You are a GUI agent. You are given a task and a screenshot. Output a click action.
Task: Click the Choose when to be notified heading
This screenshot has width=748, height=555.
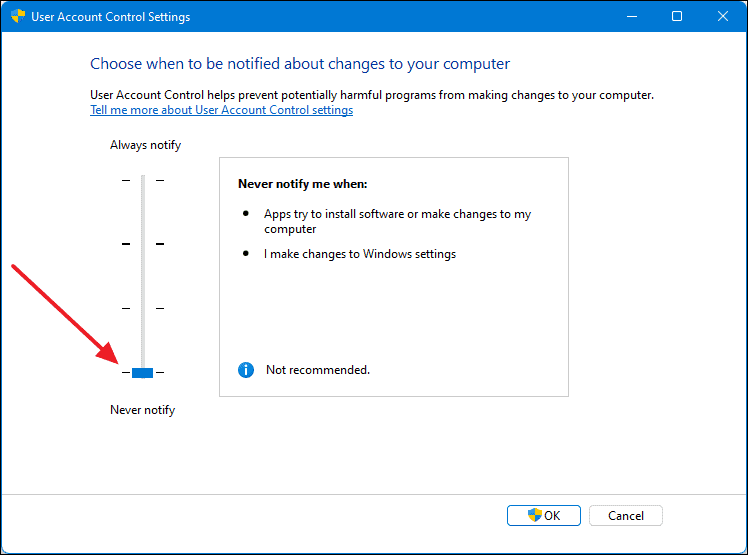click(x=300, y=64)
